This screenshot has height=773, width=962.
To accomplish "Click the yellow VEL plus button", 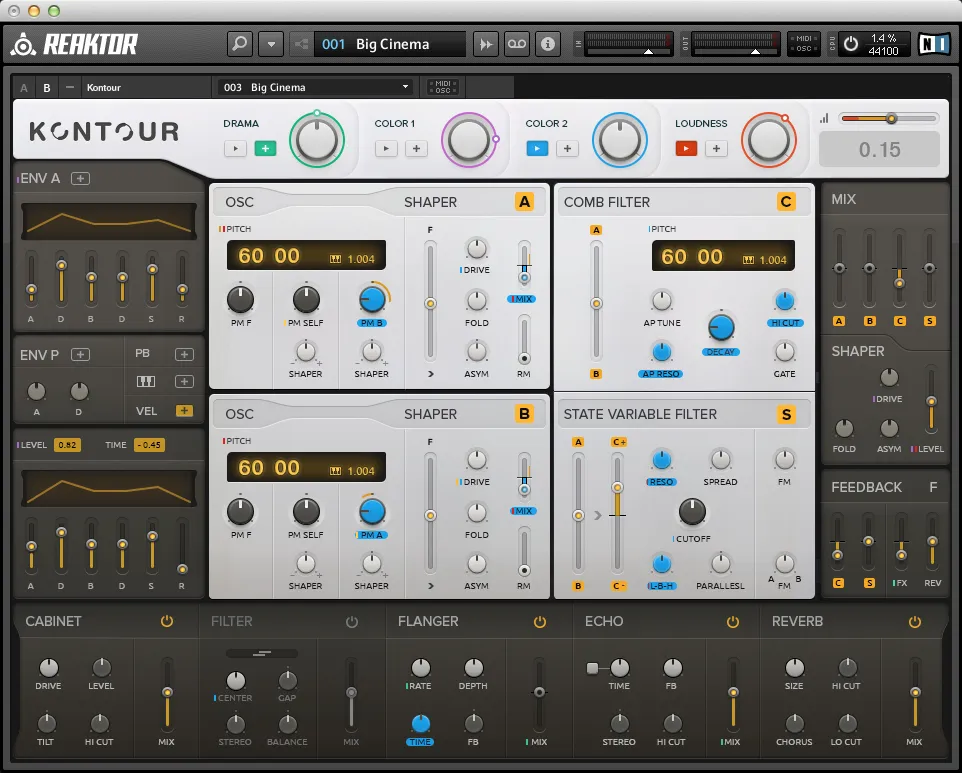I will pyautogui.click(x=184, y=410).
